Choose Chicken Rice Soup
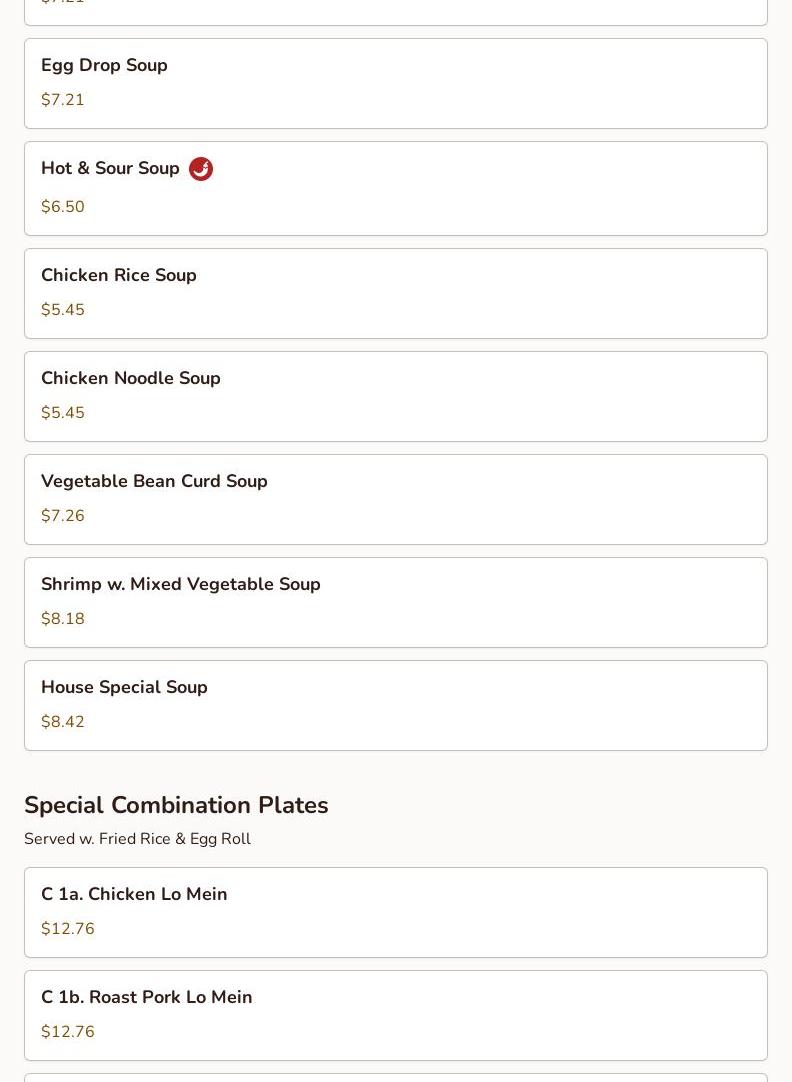The width and height of the screenshot is (792, 1082). 396,293
